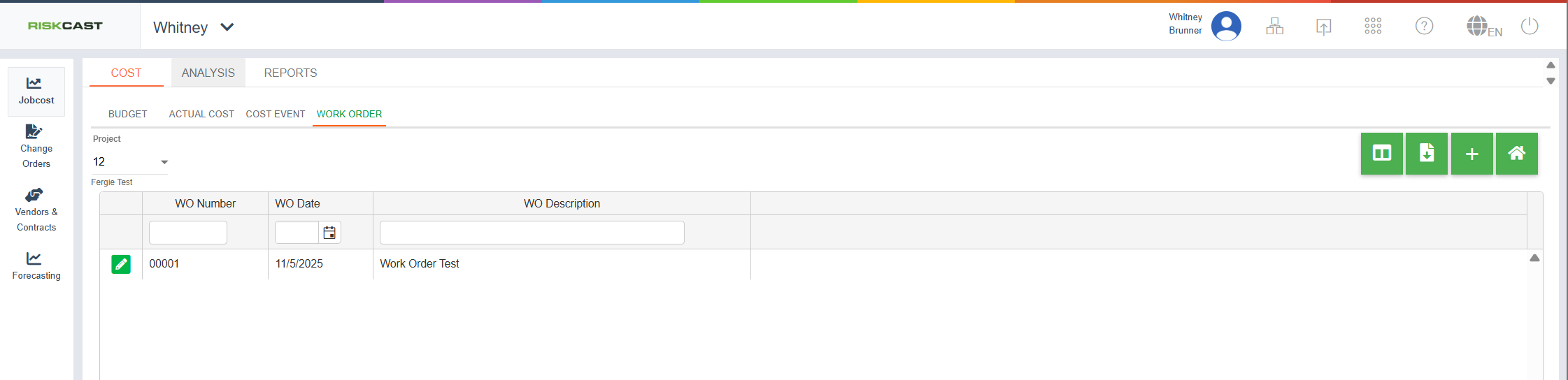Go to Forecasting in sidebar
This screenshot has width=1568, height=380.
point(36,266)
